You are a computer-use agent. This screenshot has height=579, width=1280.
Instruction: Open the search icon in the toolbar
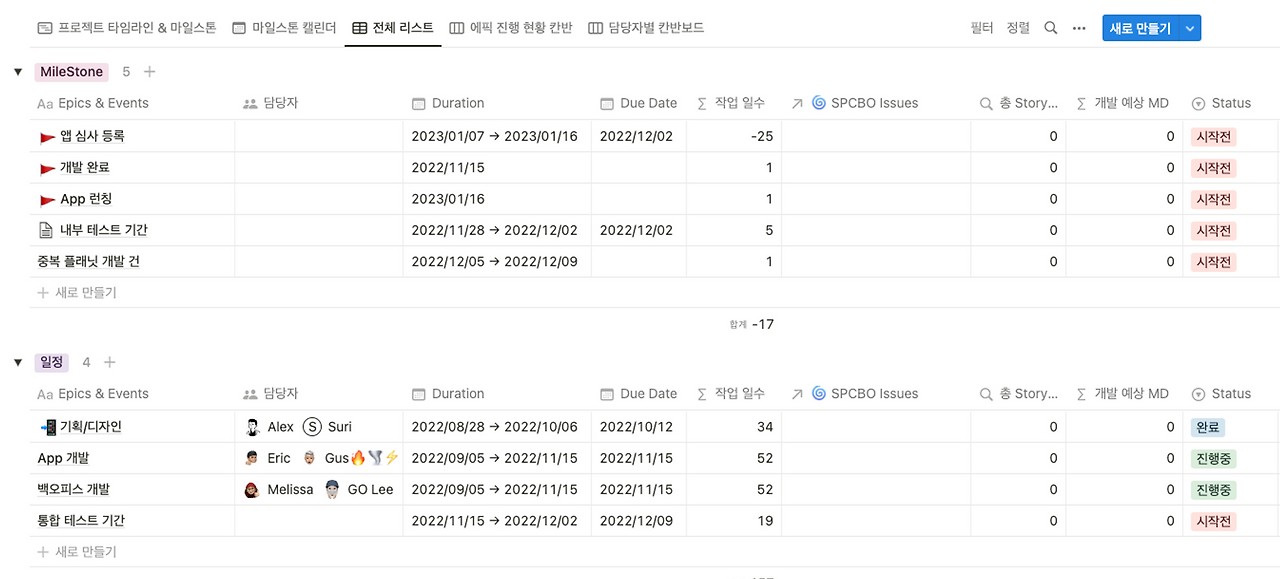(1050, 28)
